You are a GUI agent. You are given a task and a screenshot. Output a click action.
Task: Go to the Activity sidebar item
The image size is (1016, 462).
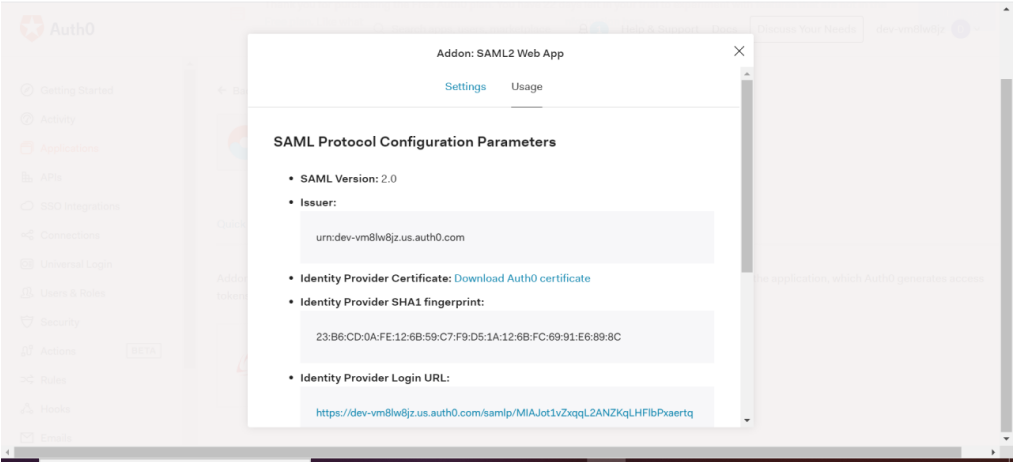[58, 119]
